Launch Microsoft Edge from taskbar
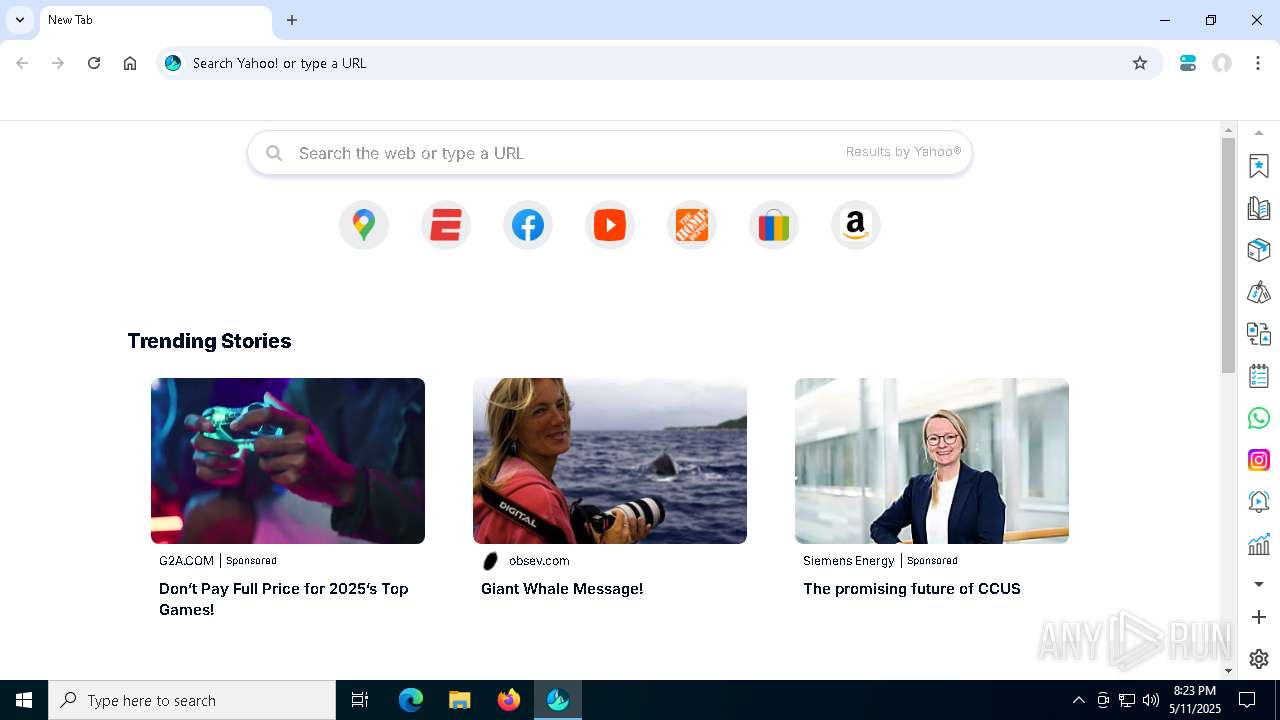The width and height of the screenshot is (1280, 720). 411,700
